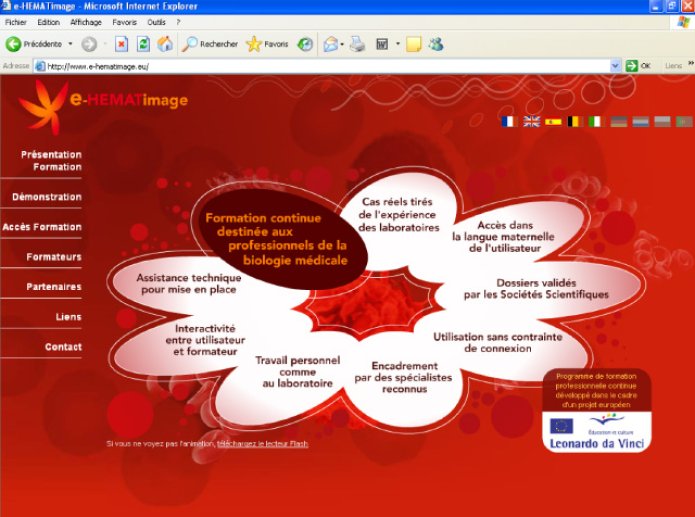Click the Windows flag logo in menu bar
The image size is (695, 517).
coord(683,22)
